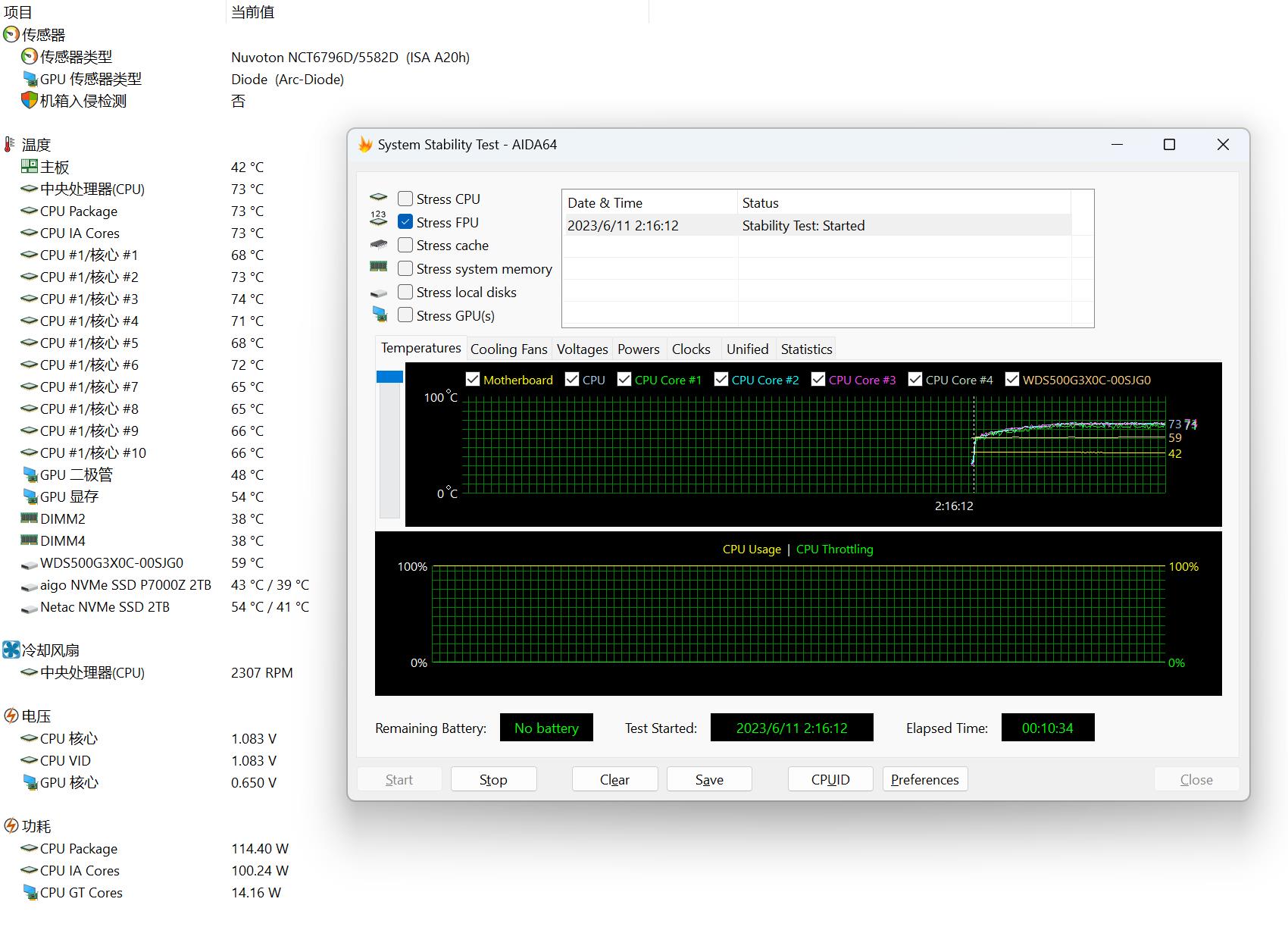Switch to the Cooling Fans tab
The height and width of the screenshot is (927, 1288).
tap(508, 349)
